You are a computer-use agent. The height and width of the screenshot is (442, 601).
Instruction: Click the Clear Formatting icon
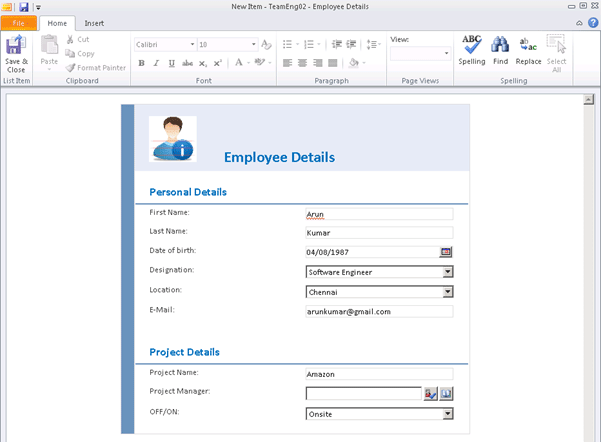[266, 44]
